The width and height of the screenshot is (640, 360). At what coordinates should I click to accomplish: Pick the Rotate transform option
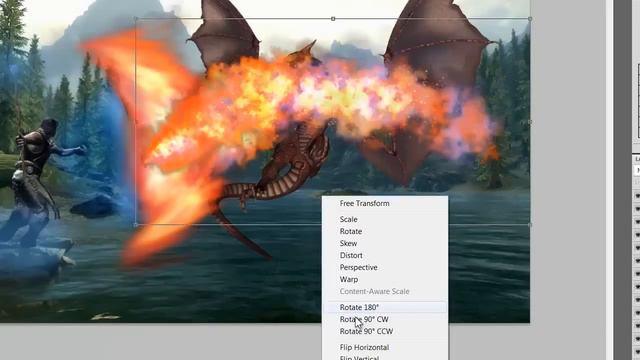click(351, 231)
